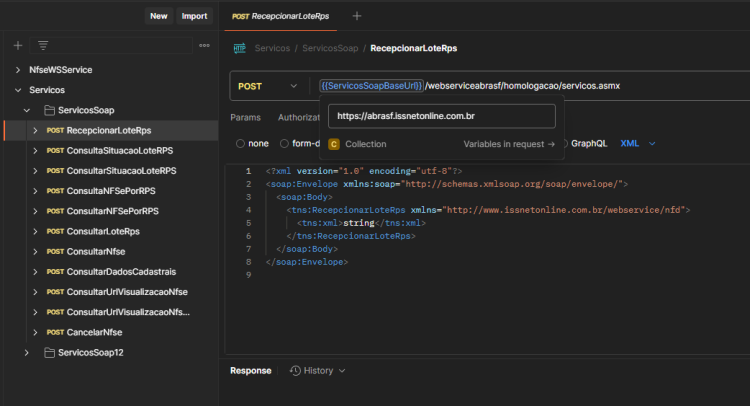This screenshot has width=750, height=406.
Task: Expand the ServicosSoap12 folder chevron
Action: [x=27, y=353]
